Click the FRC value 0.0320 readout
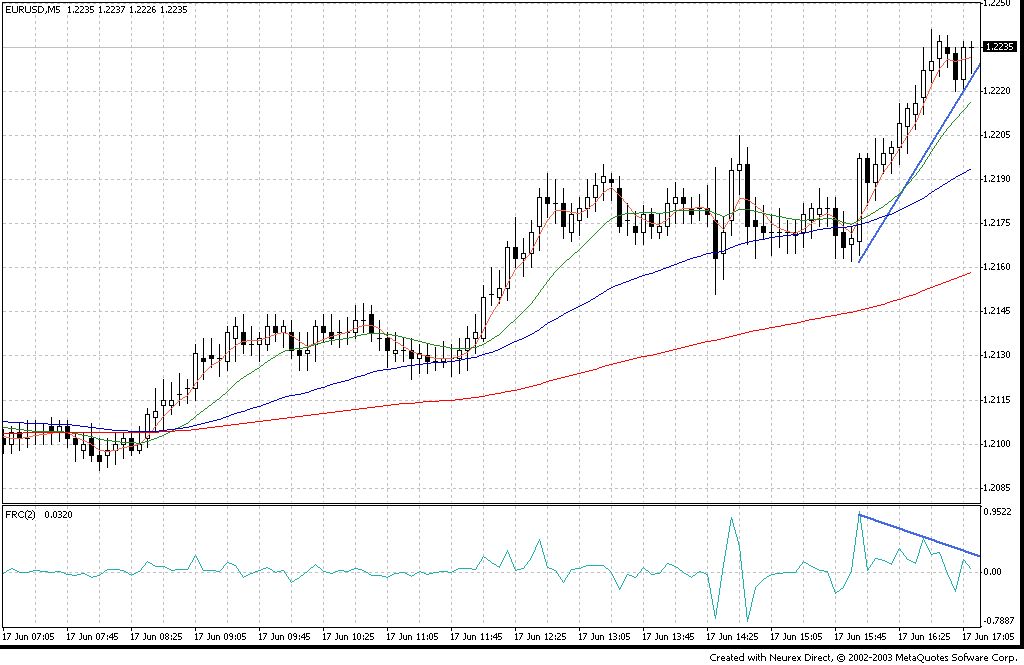 [59, 515]
